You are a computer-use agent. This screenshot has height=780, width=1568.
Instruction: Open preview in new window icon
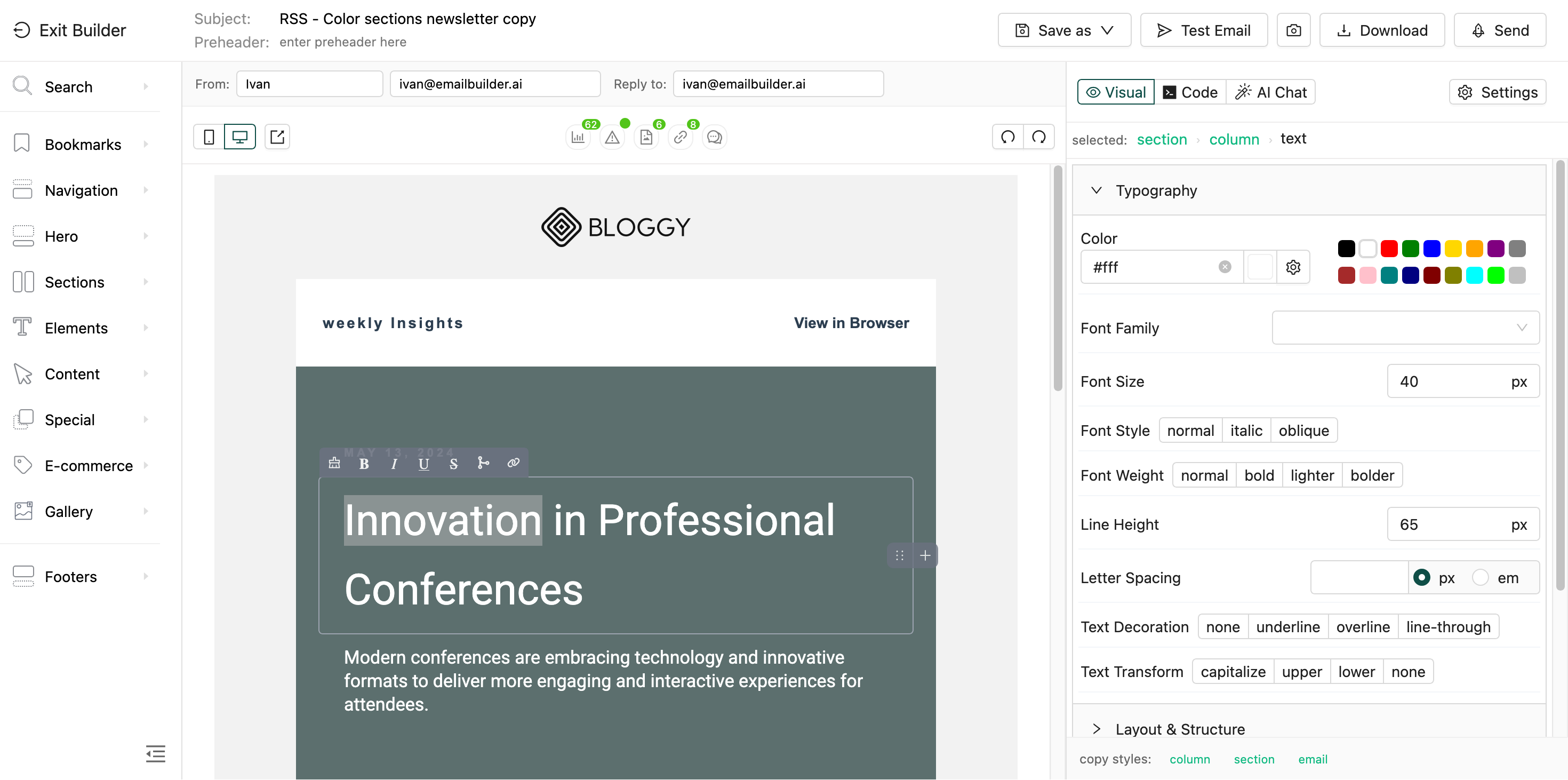(x=277, y=137)
